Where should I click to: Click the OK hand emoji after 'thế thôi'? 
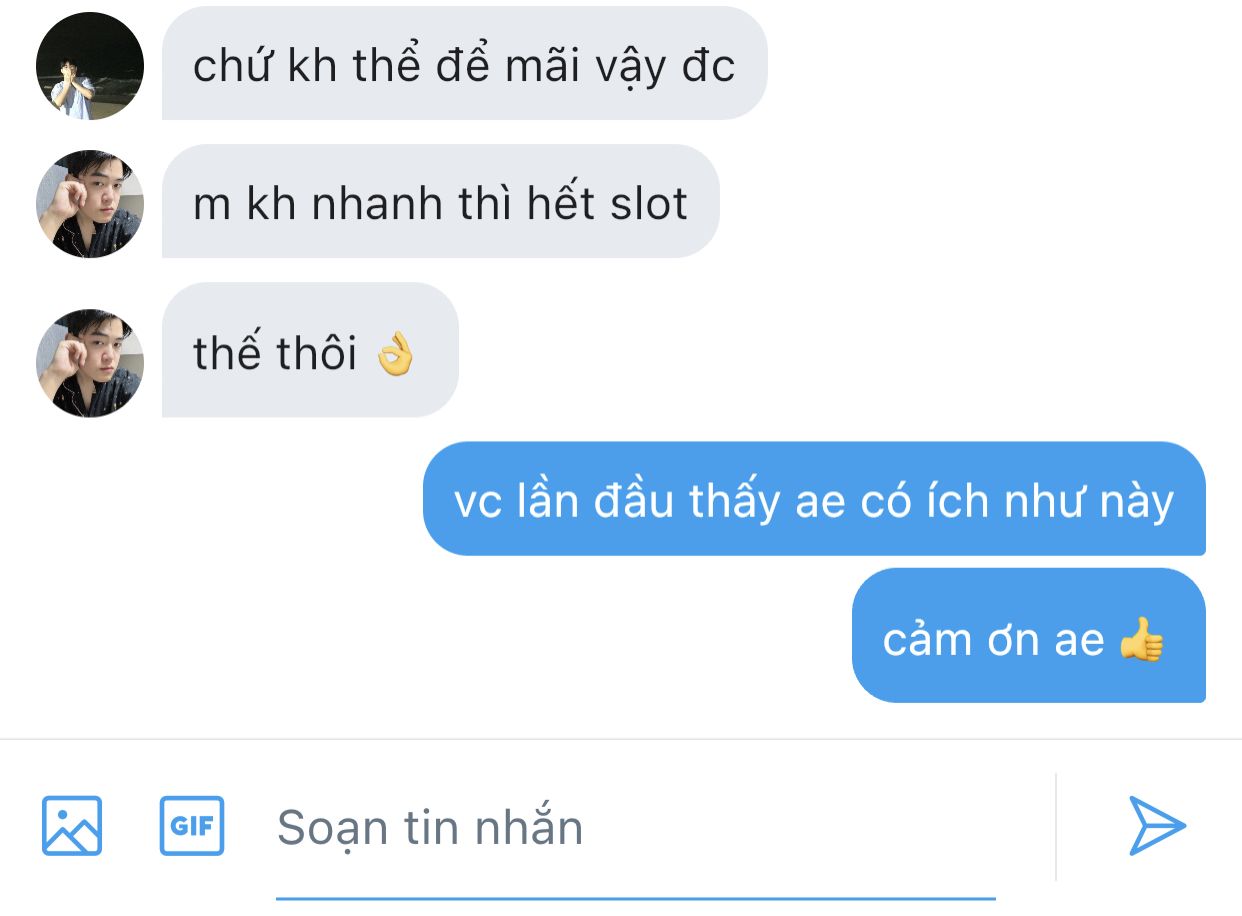[x=394, y=354]
